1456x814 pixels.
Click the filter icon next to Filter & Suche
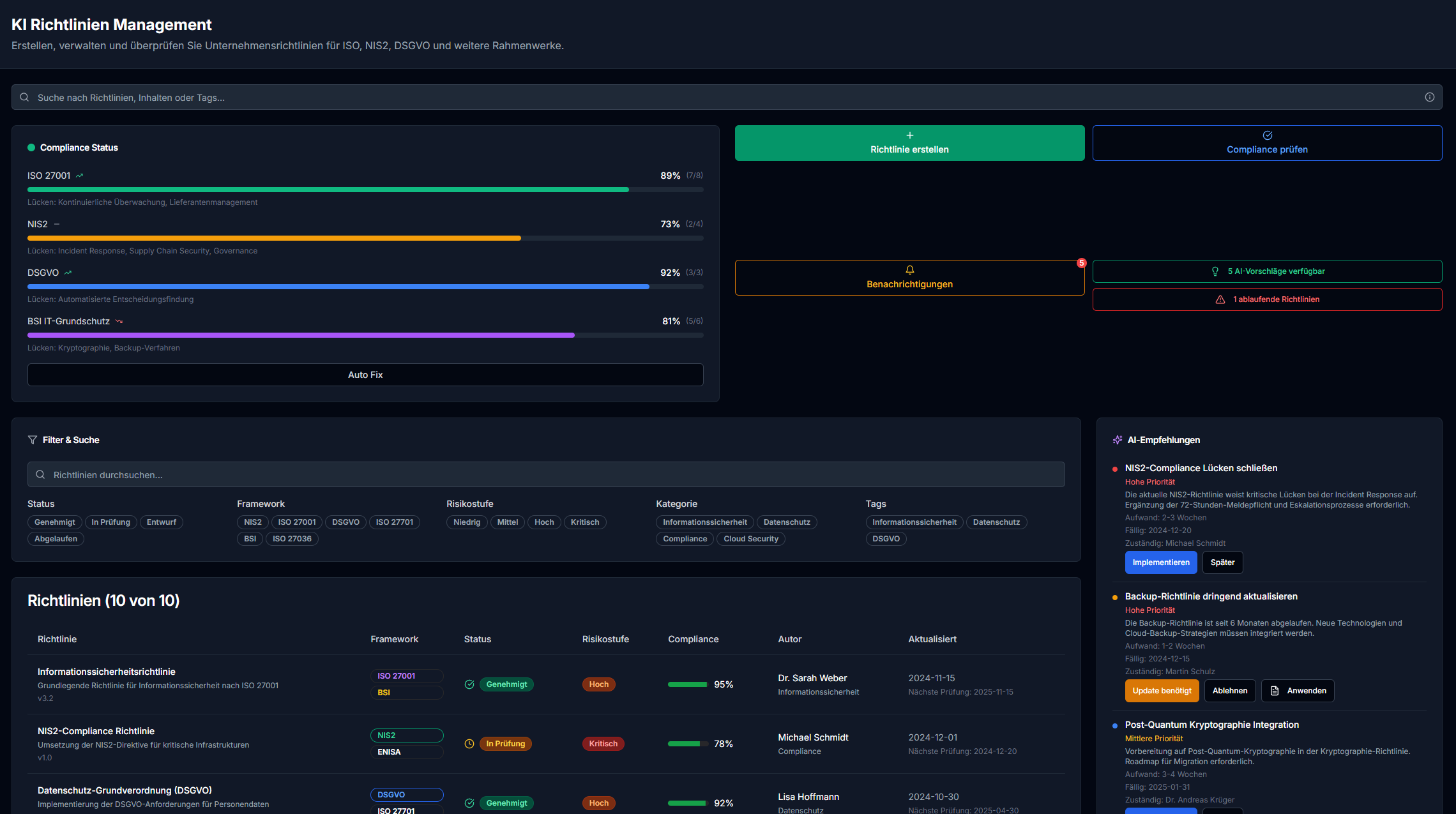pos(32,439)
